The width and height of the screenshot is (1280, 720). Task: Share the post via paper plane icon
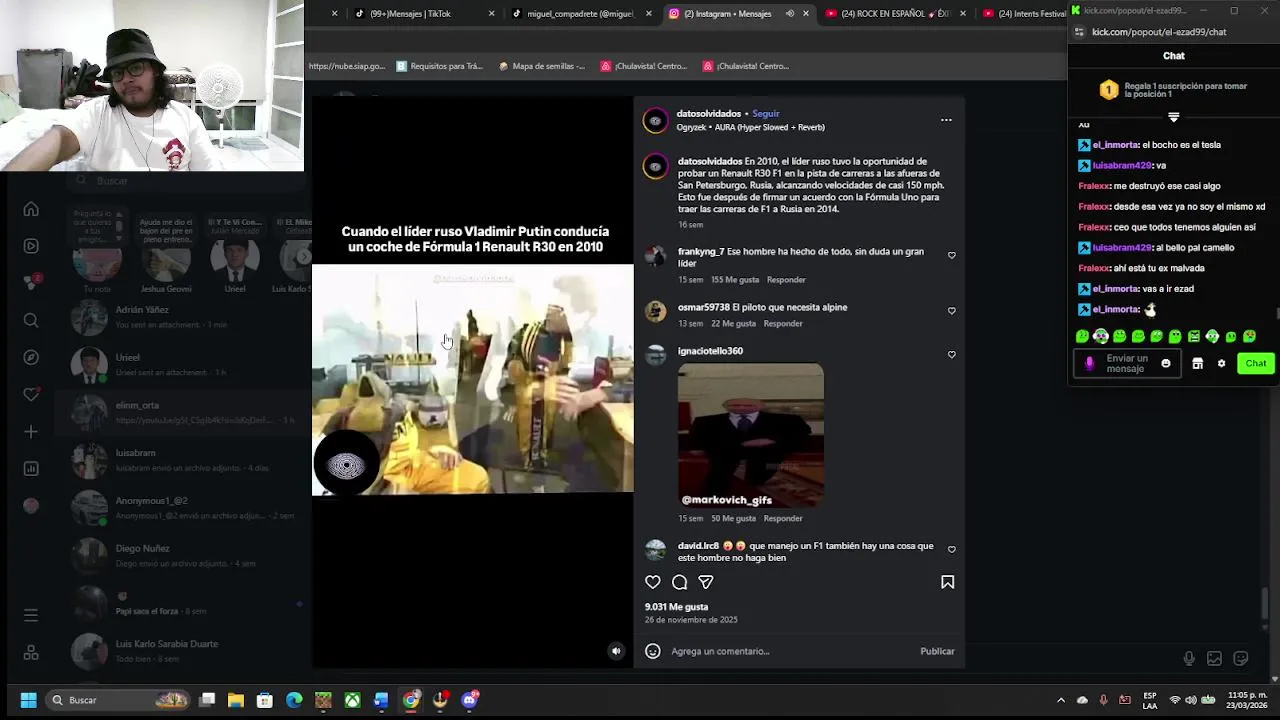(706, 582)
